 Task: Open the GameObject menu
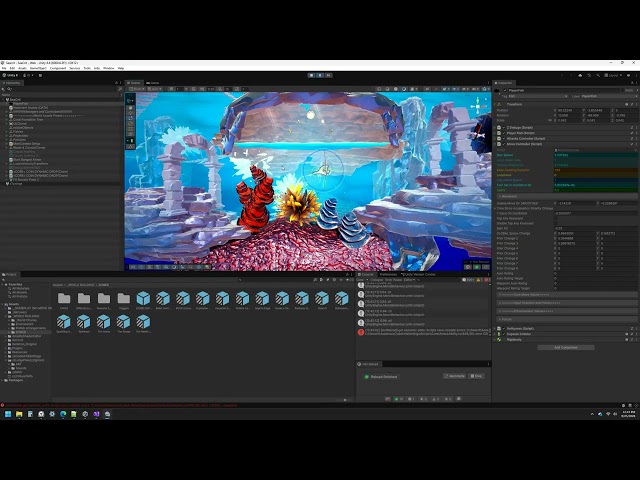click(38, 68)
